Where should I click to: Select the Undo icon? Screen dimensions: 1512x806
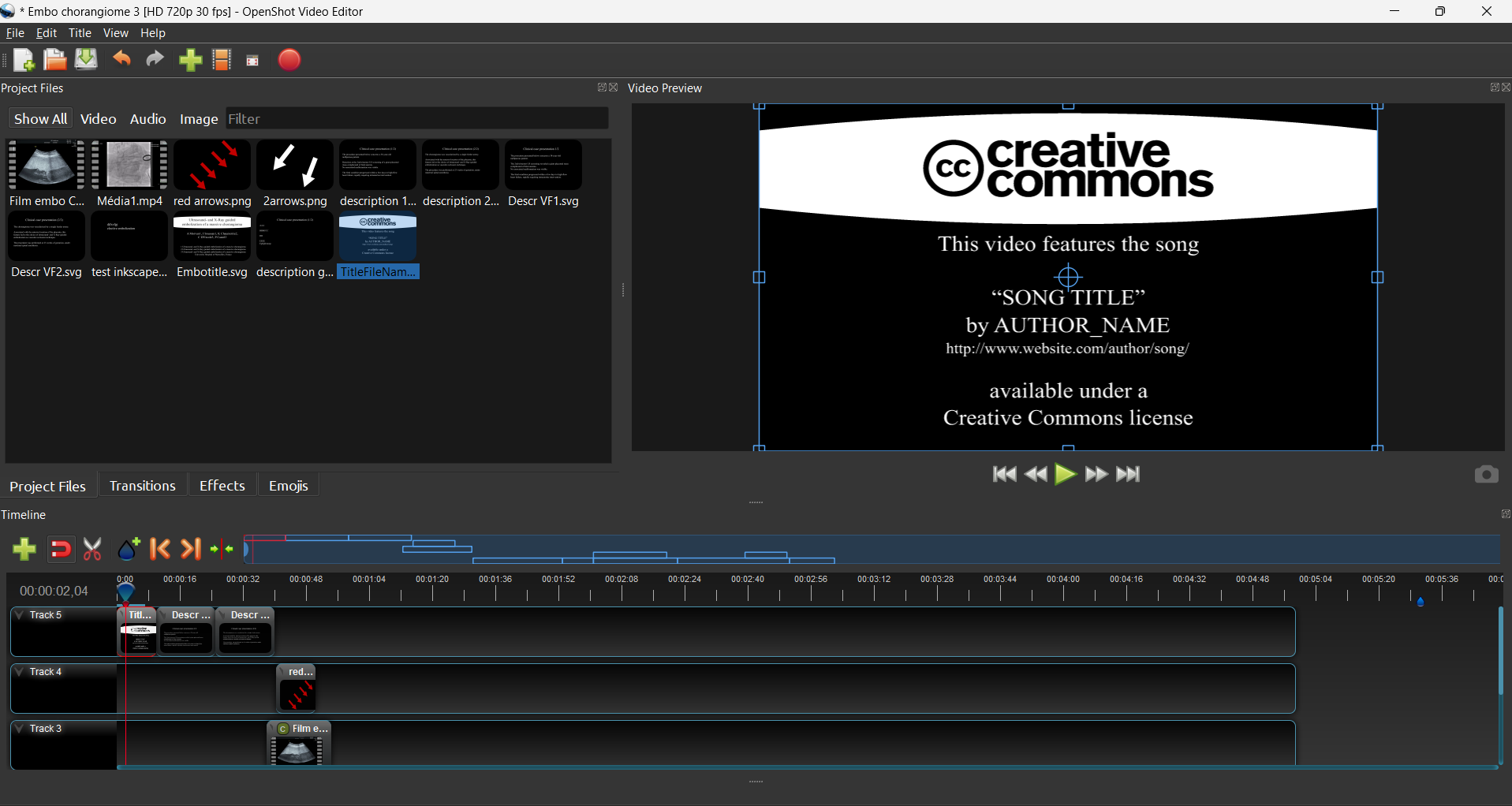121,60
